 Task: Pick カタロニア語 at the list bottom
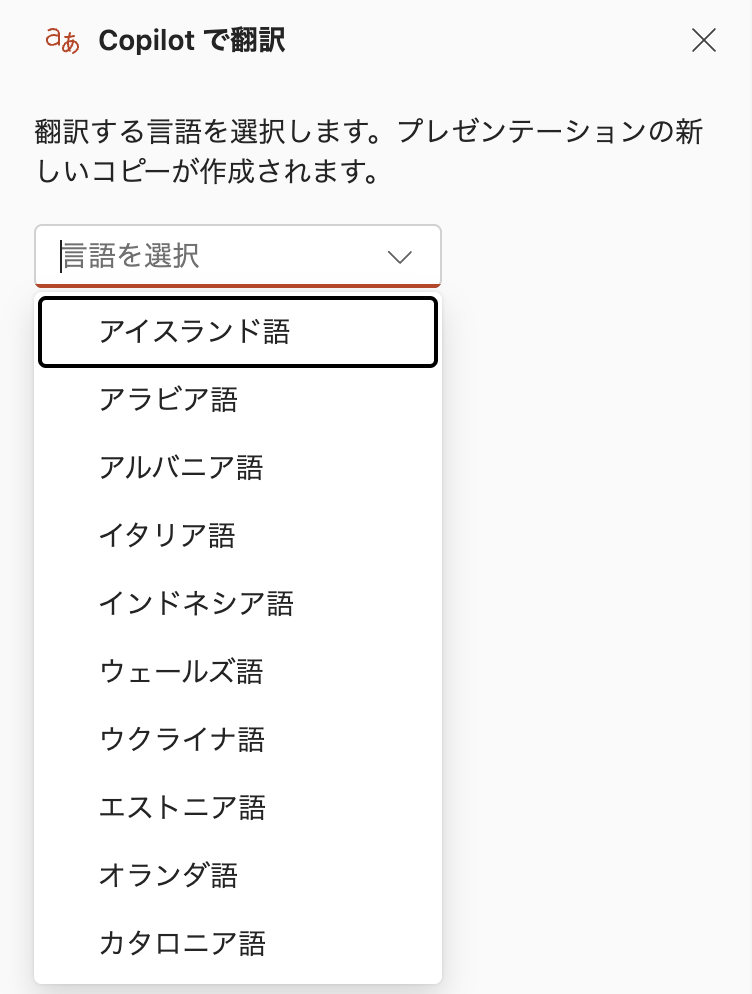click(x=182, y=943)
